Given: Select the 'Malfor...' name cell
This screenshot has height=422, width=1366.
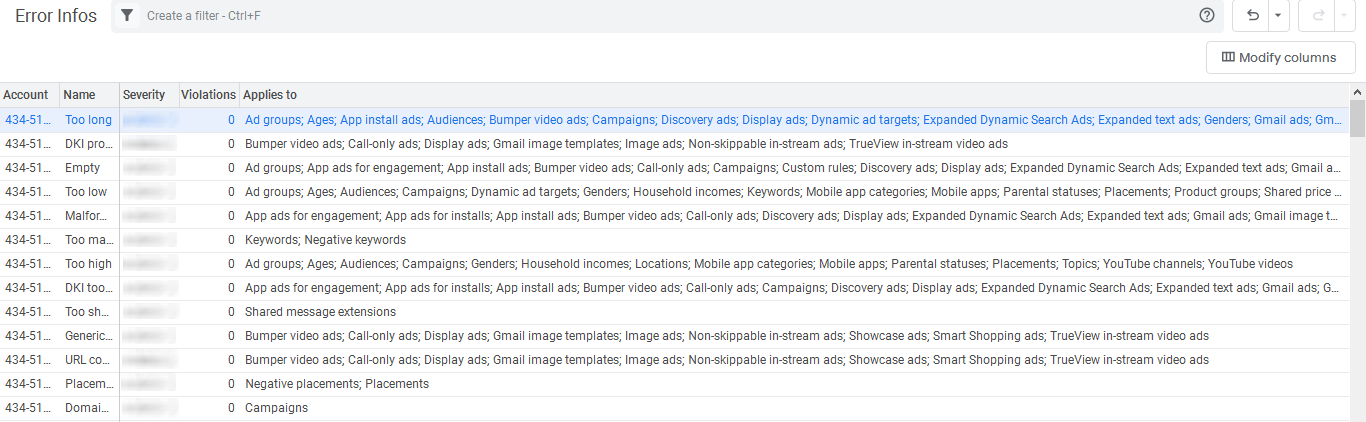Looking at the screenshot, I should point(89,216).
